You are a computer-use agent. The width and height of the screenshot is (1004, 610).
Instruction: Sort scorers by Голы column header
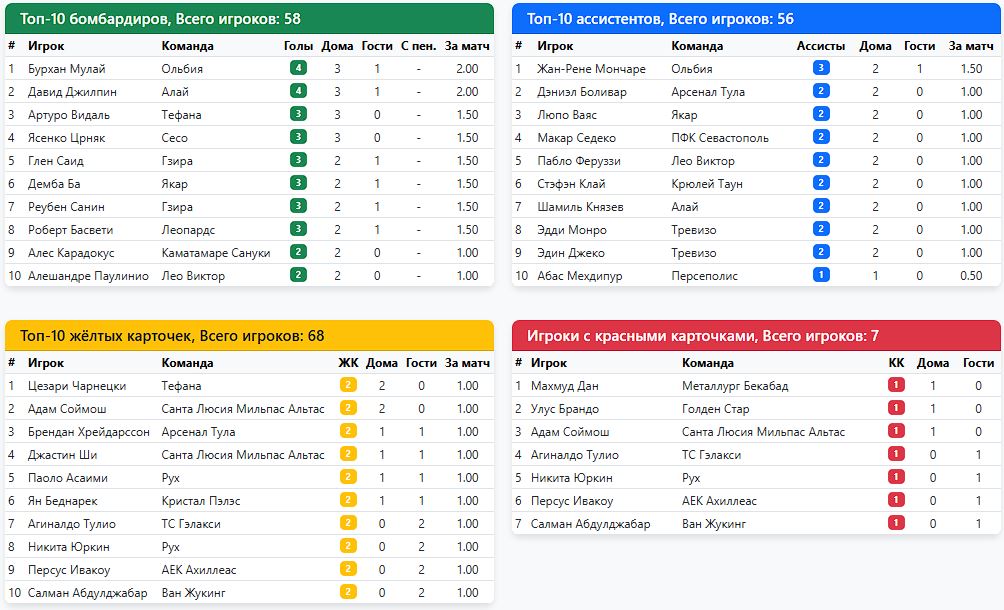(298, 45)
